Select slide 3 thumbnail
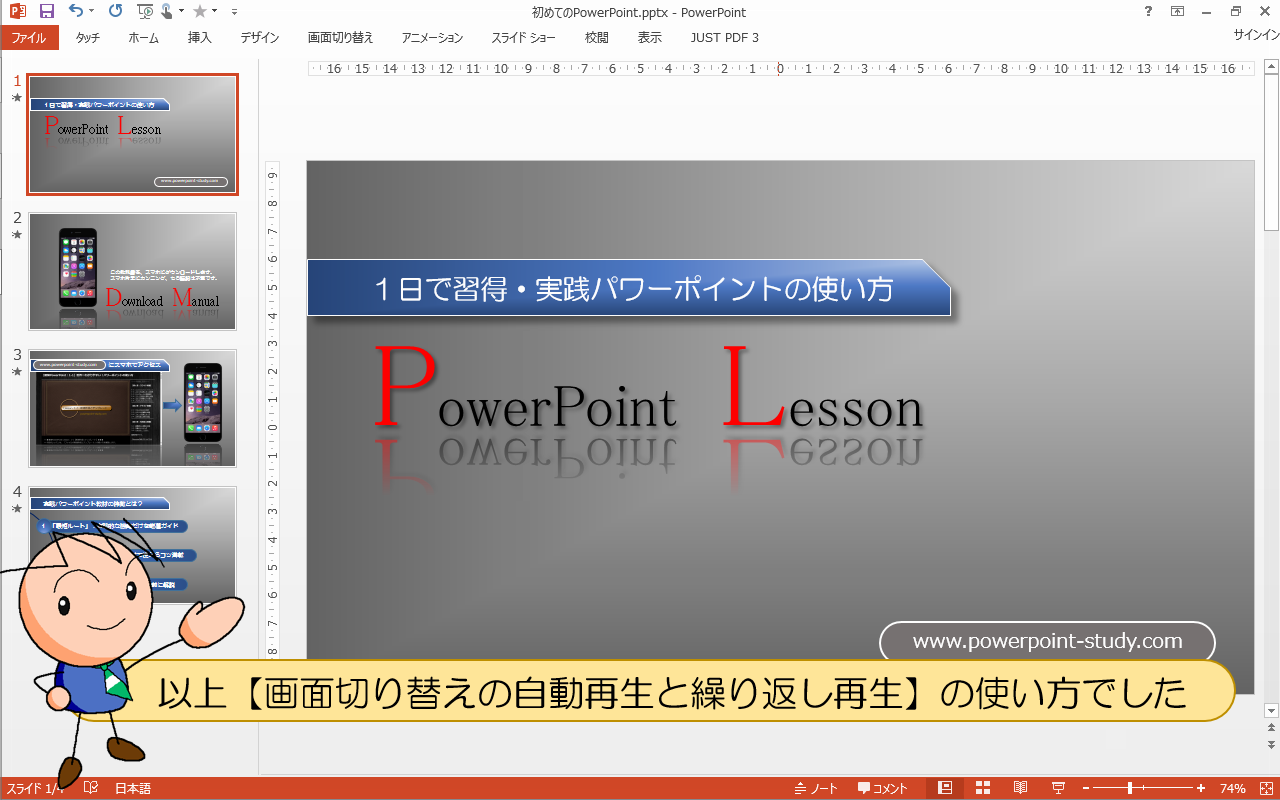 pyautogui.click(x=133, y=408)
